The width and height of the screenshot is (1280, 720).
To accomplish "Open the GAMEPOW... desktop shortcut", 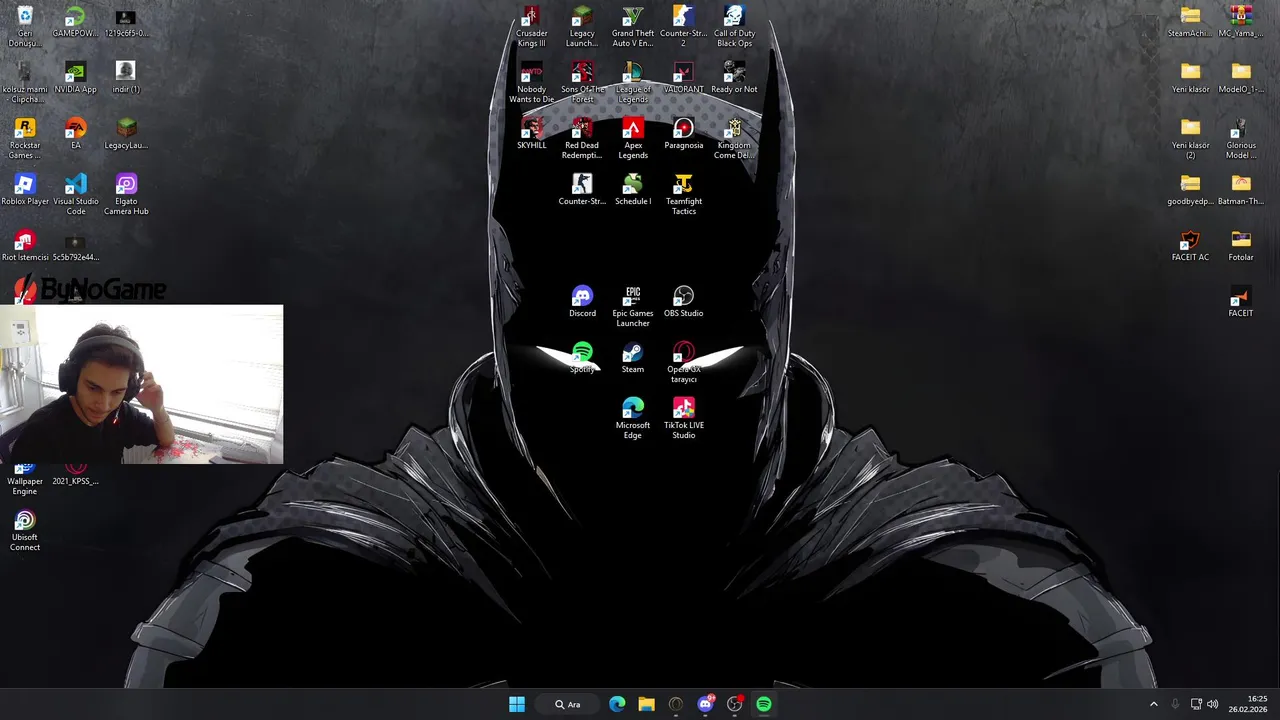I will (75, 22).
